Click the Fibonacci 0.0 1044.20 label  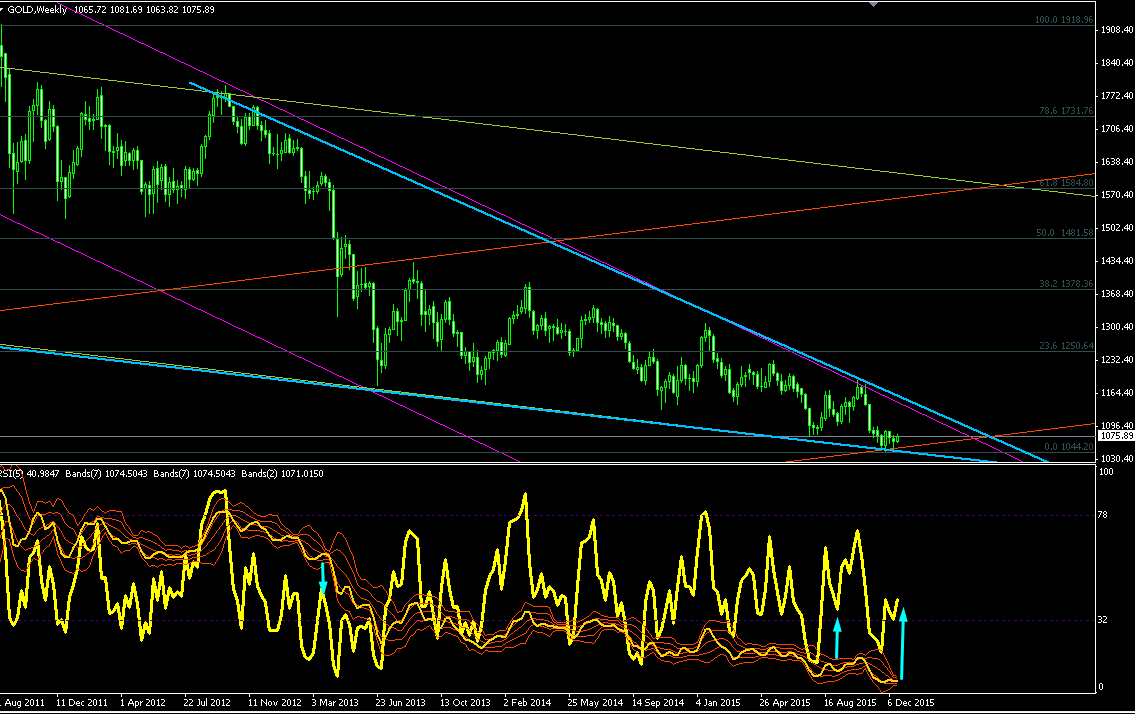(1068, 447)
